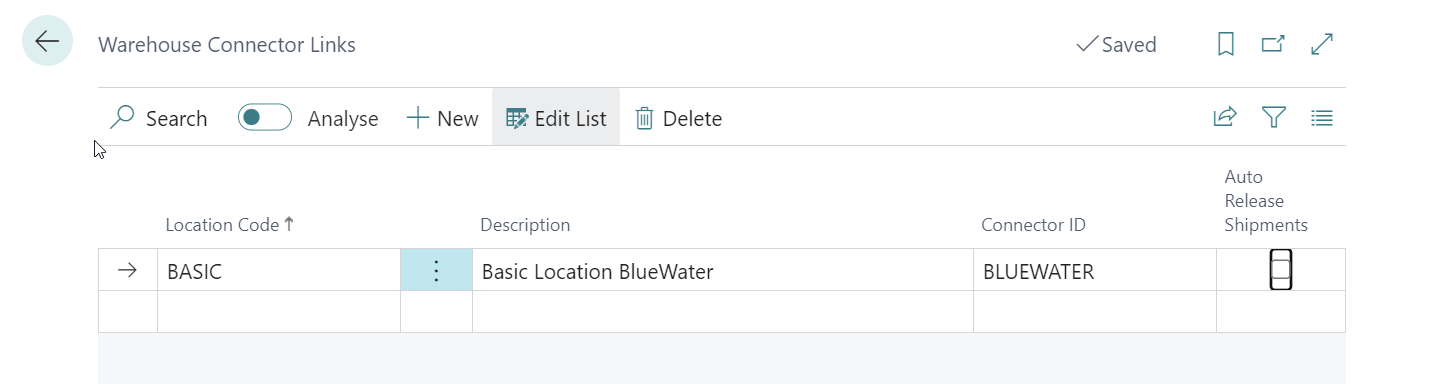The width and height of the screenshot is (1437, 384).
Task: Click the BASIC location code cell
Action: pos(279,270)
